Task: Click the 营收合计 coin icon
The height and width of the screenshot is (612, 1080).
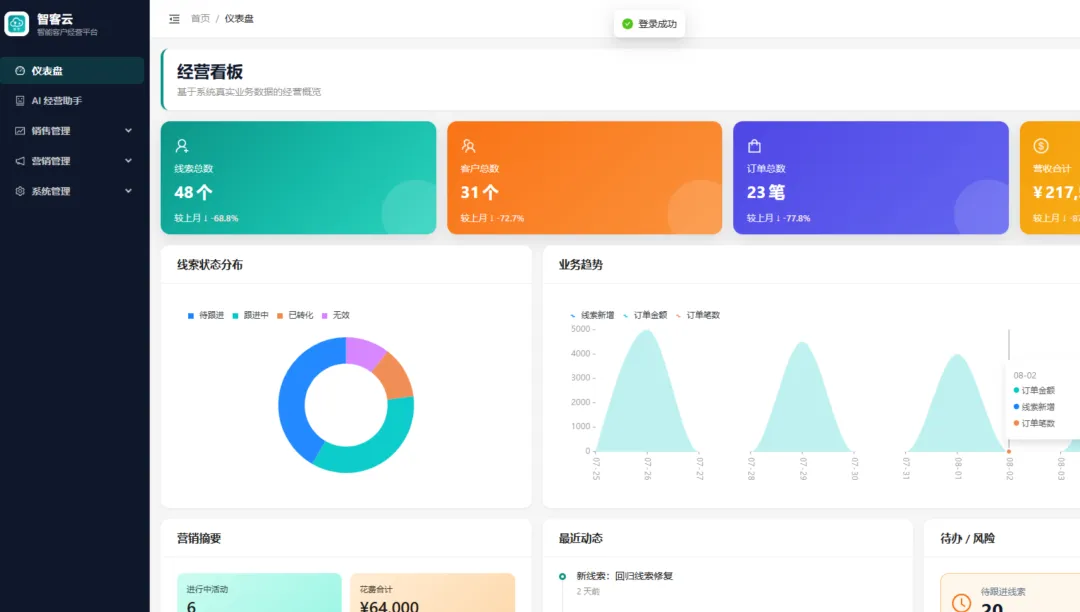Action: (x=1041, y=146)
